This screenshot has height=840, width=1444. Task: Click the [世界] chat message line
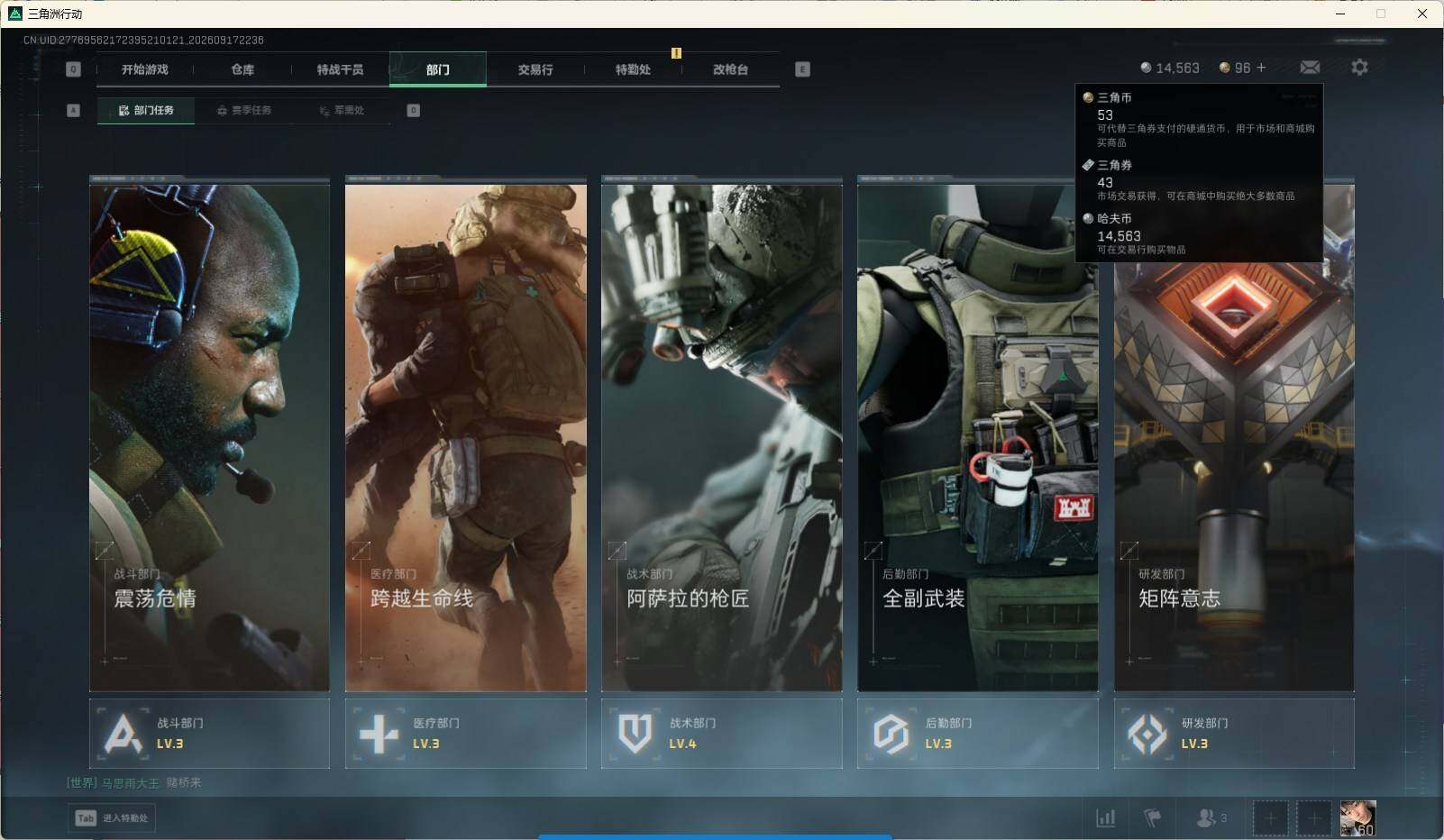click(x=133, y=782)
